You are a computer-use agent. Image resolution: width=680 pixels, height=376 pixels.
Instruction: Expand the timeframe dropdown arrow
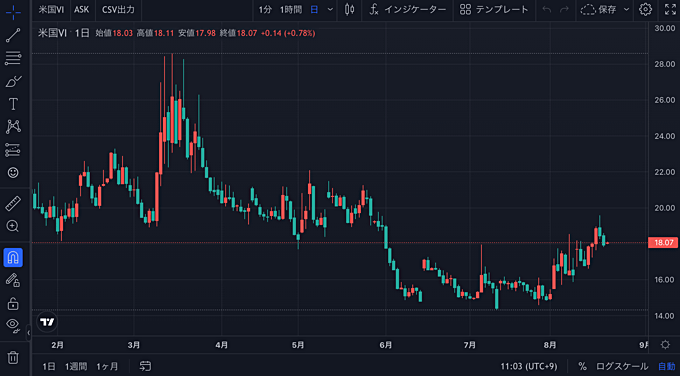coord(330,10)
